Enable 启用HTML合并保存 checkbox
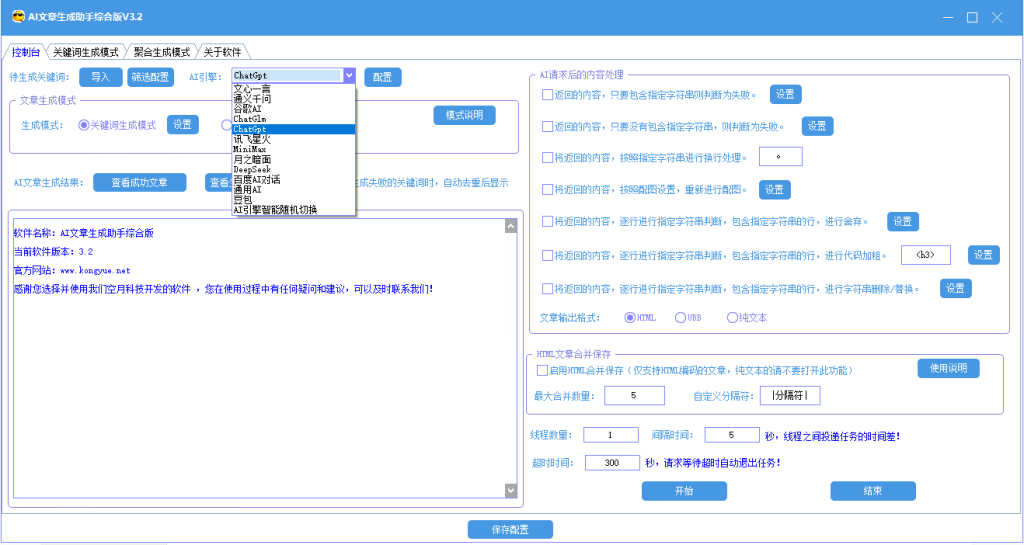The height and width of the screenshot is (545, 1024). (541, 370)
